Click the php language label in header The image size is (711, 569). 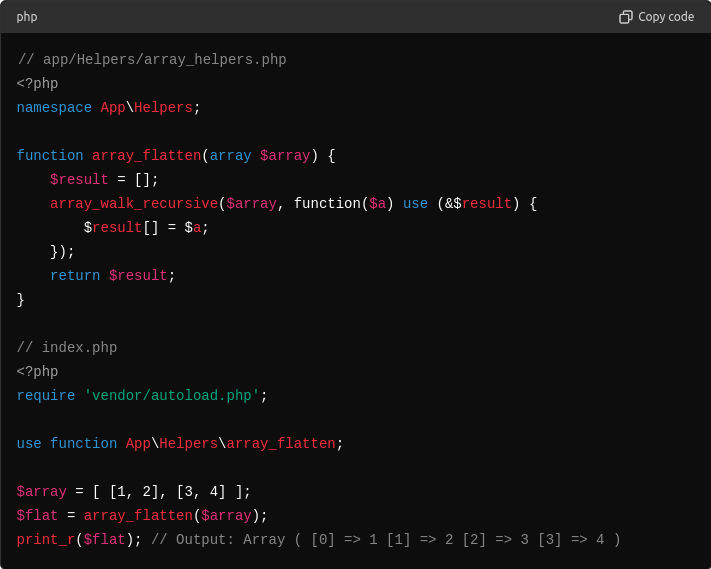click(27, 17)
